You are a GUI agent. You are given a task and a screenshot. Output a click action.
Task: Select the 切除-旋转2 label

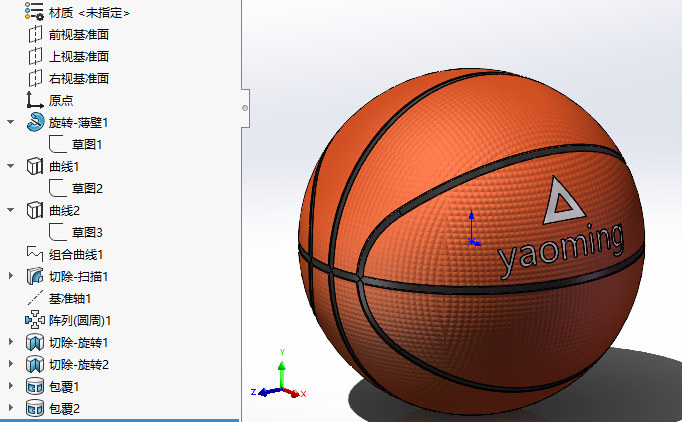click(79, 365)
